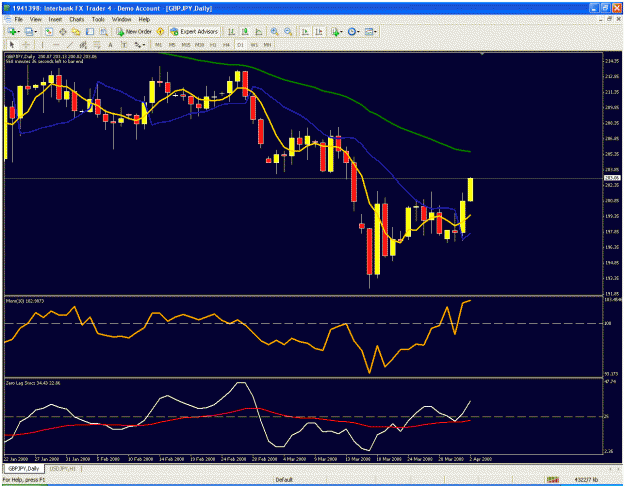Switch to M1 timeframe

[159, 45]
